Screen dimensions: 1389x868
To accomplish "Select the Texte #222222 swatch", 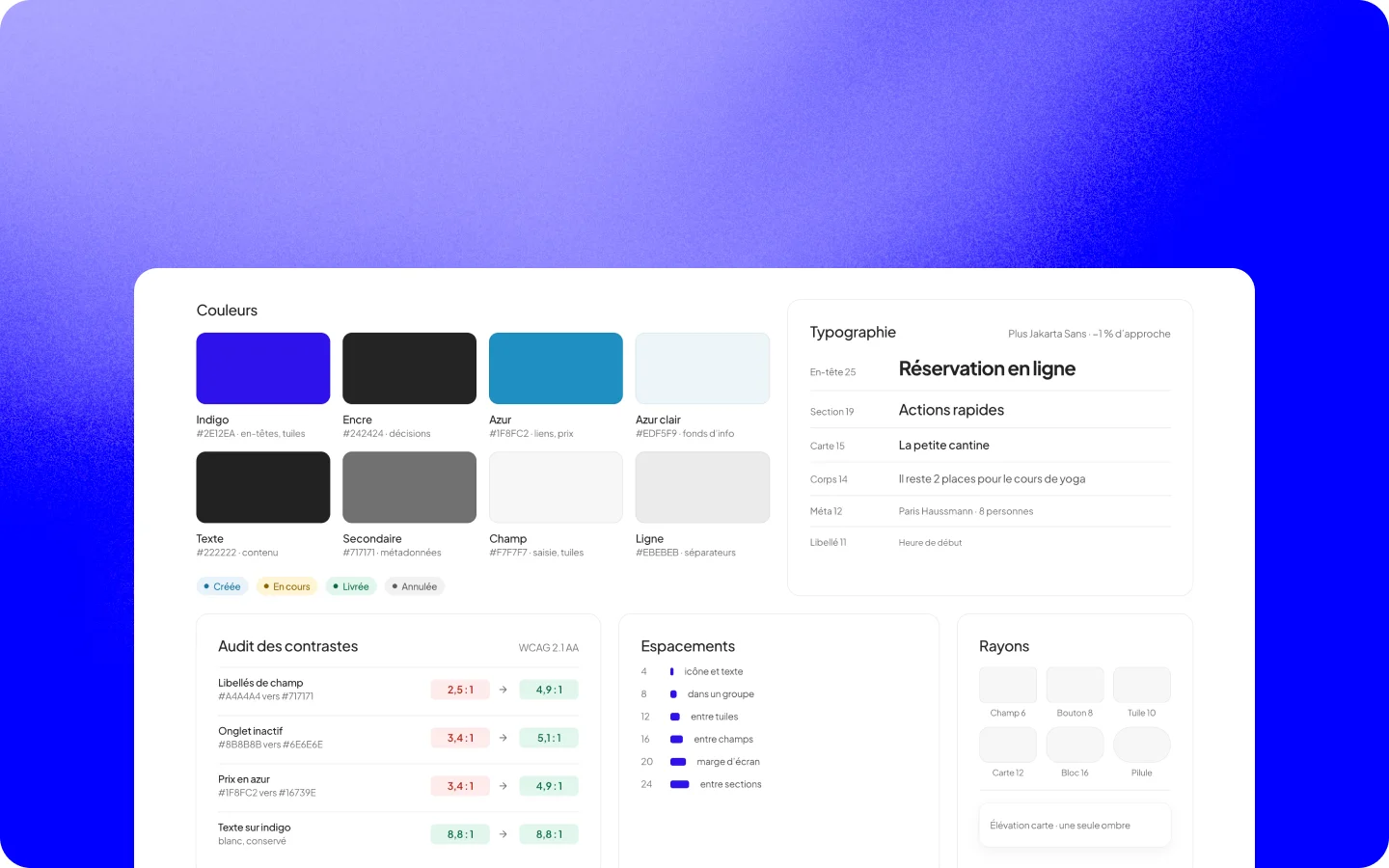I will tap(263, 487).
